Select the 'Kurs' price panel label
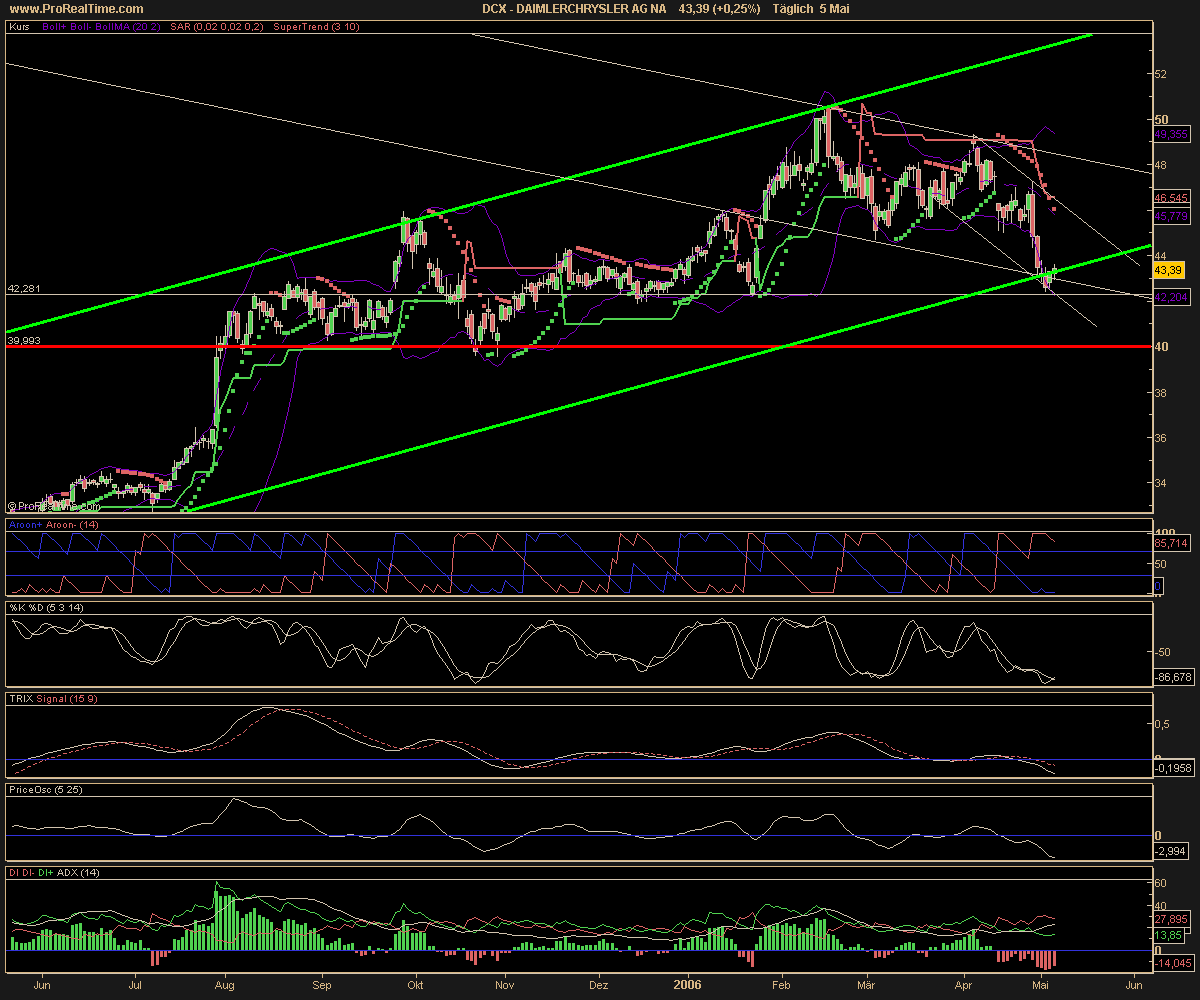1200x1000 pixels. tap(18, 27)
